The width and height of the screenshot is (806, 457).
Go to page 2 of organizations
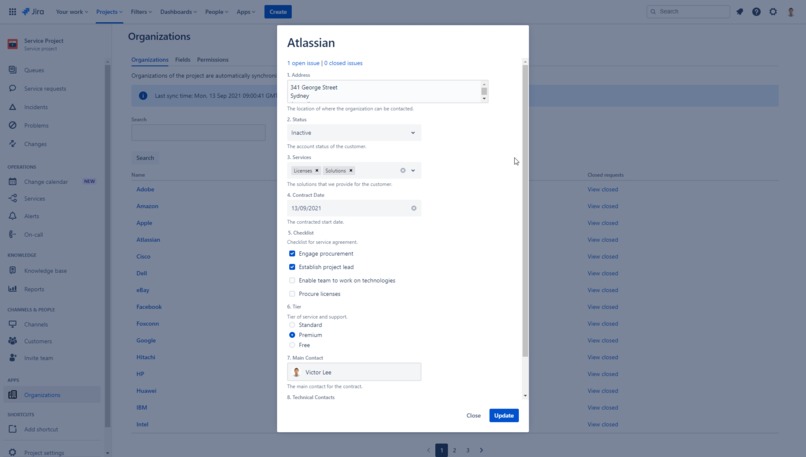pos(454,450)
